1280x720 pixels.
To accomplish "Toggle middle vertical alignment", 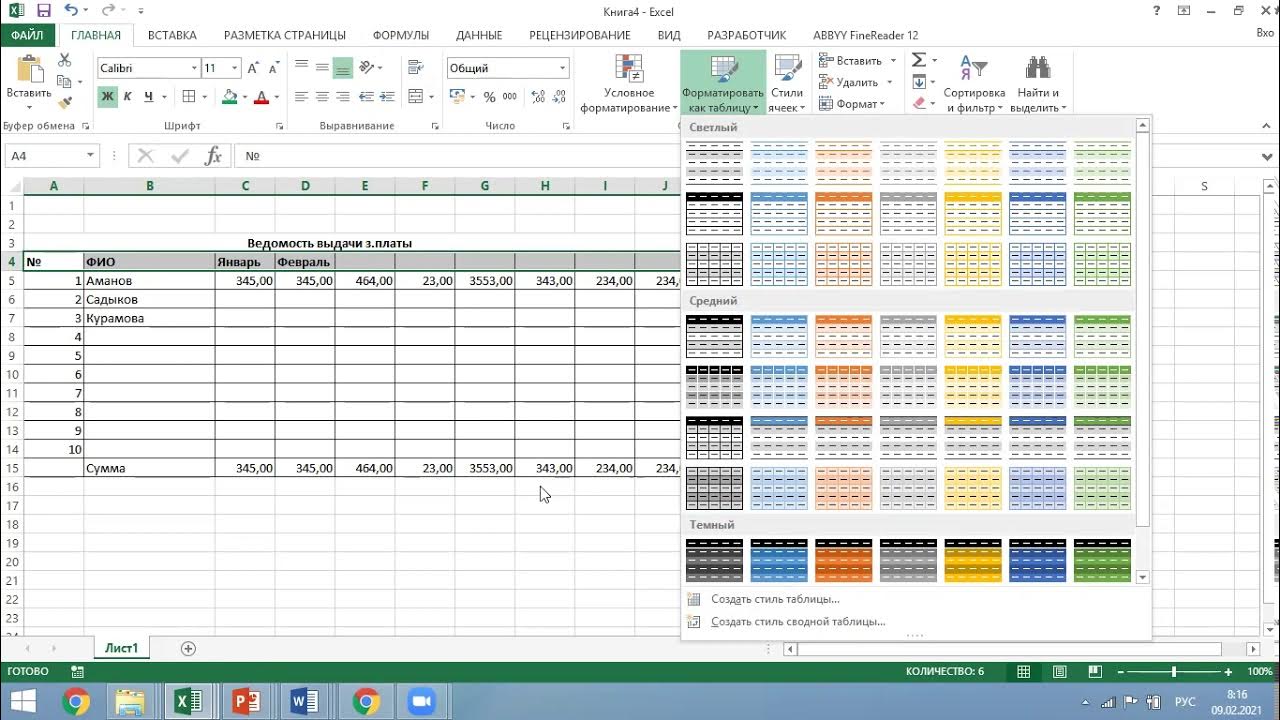I will (x=322, y=68).
